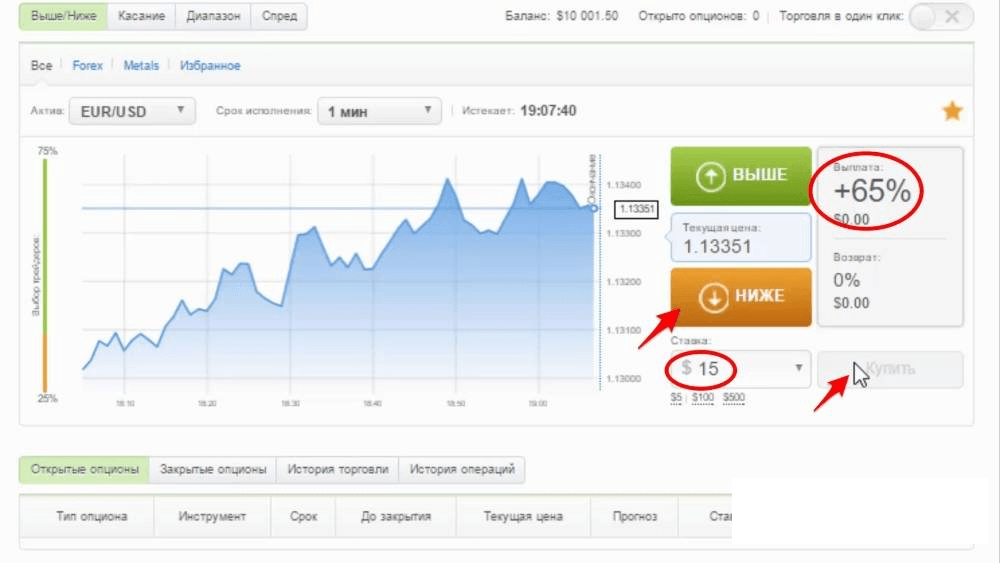
Task: Switch to the Касание tab
Action: pos(141,16)
